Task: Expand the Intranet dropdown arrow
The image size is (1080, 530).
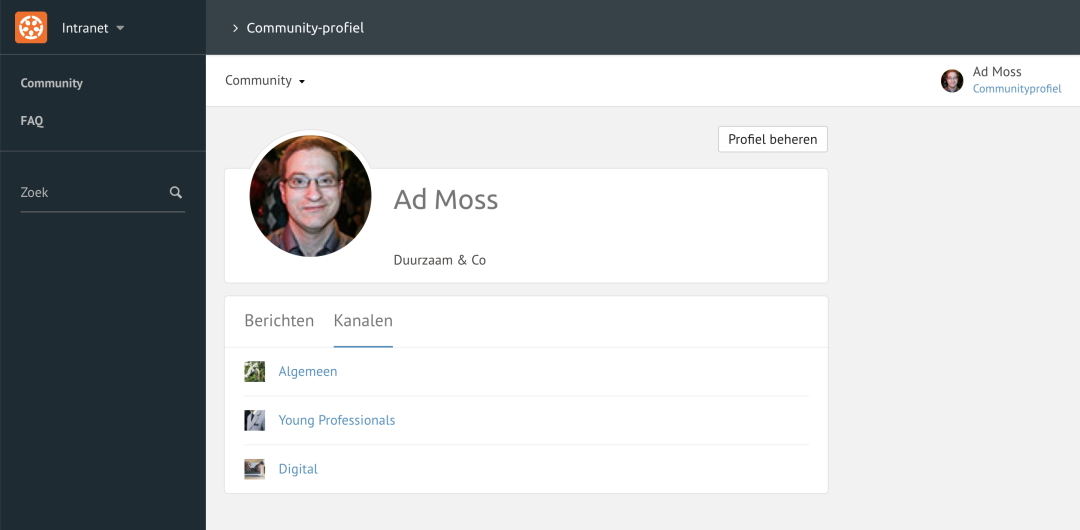Action: tap(120, 28)
